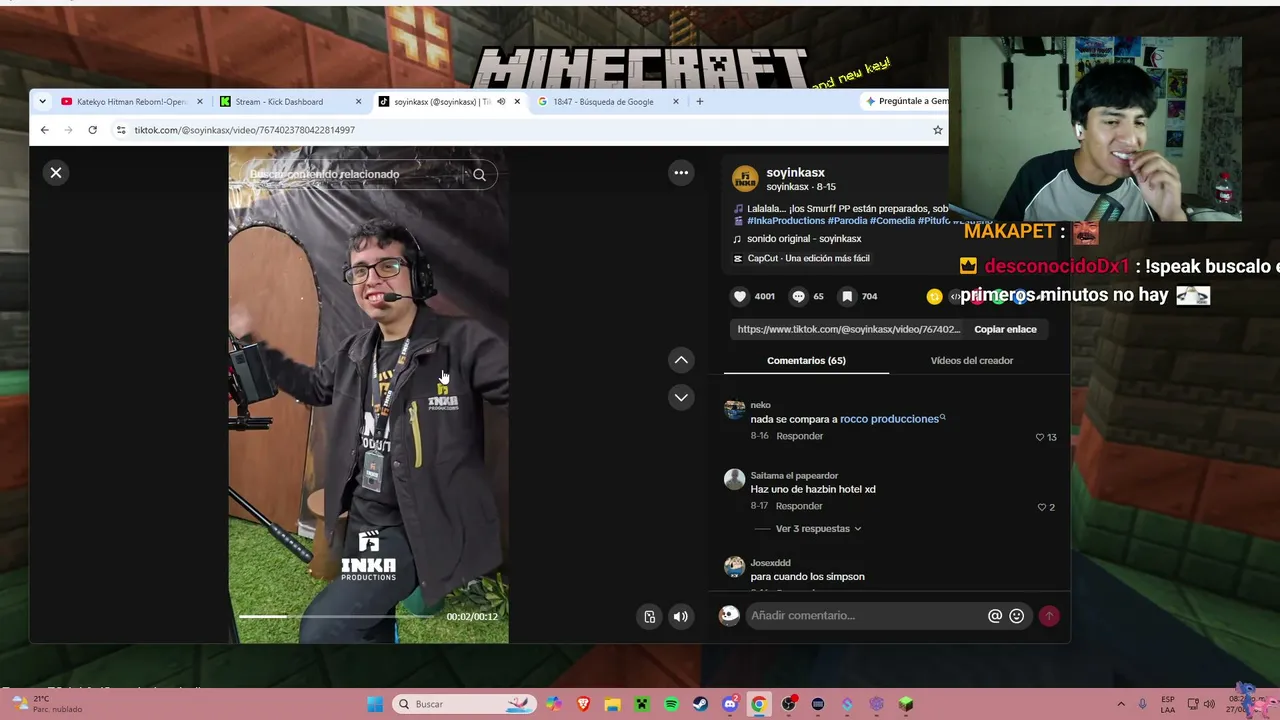Go to the previous video
The height and width of the screenshot is (720, 1280).
(681, 360)
